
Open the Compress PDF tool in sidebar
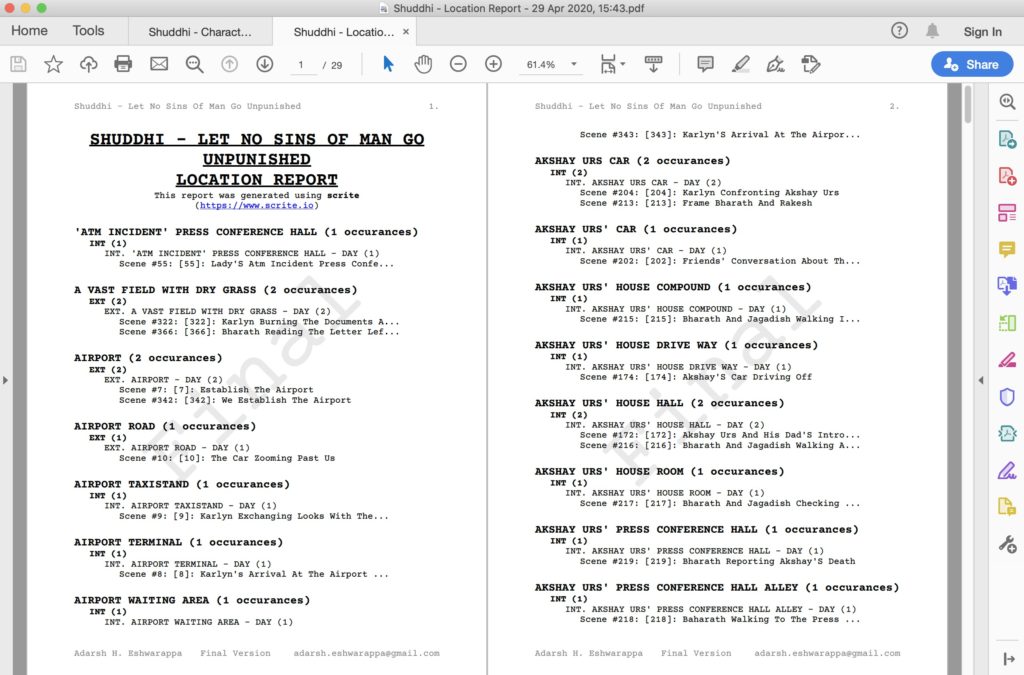coord(1007,433)
